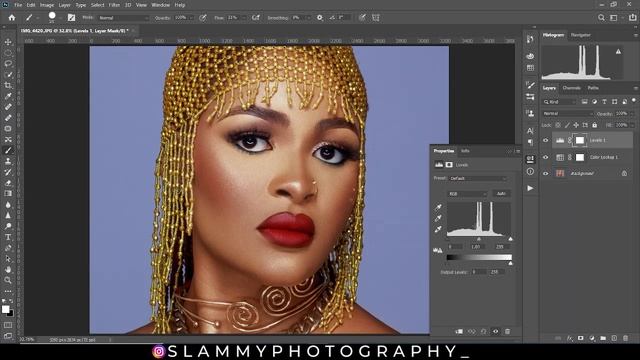Enable airbrush build-up effects
The width and height of the screenshot is (640, 360).
256,18
